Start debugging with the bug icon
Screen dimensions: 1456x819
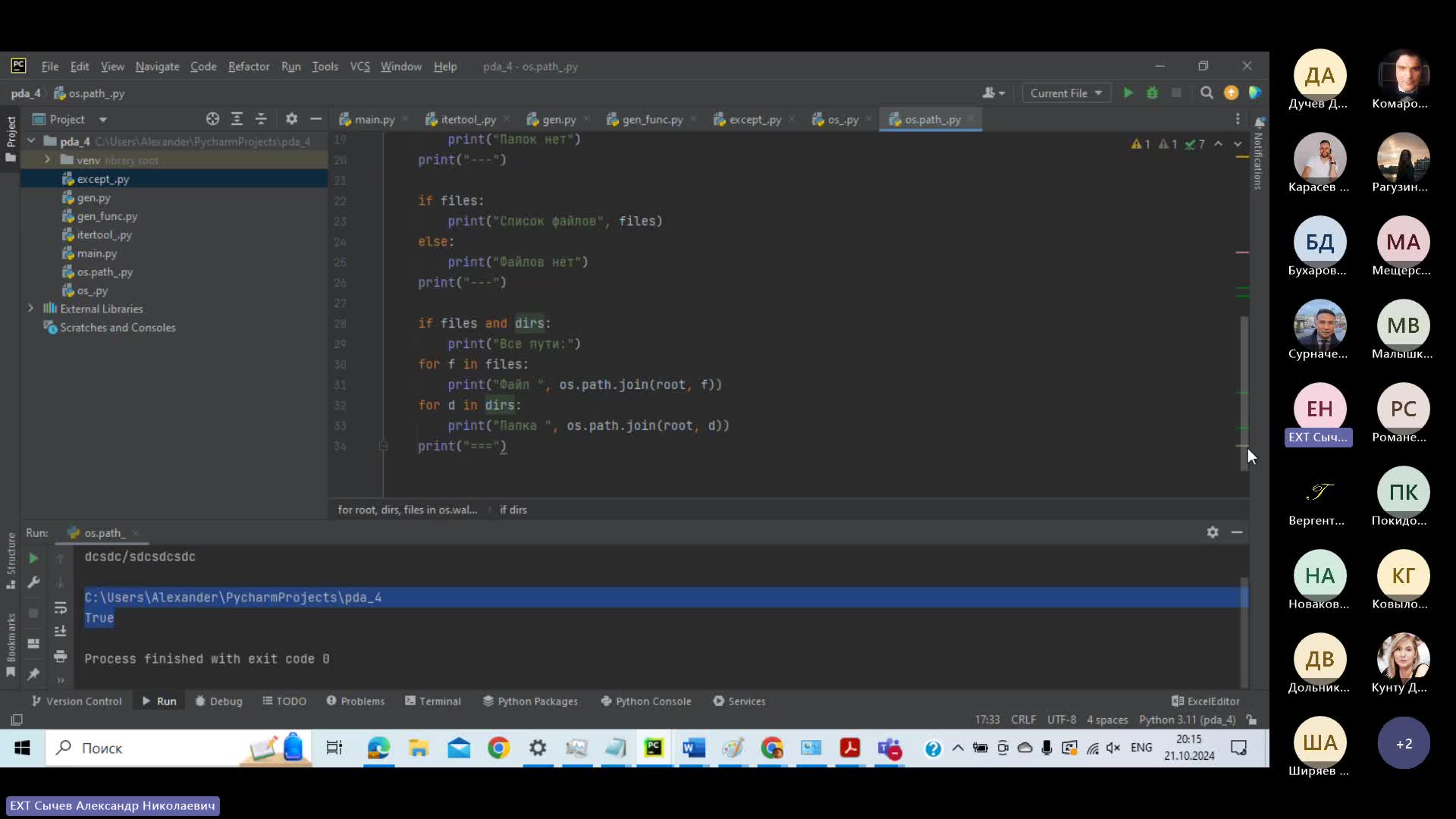(x=1152, y=93)
